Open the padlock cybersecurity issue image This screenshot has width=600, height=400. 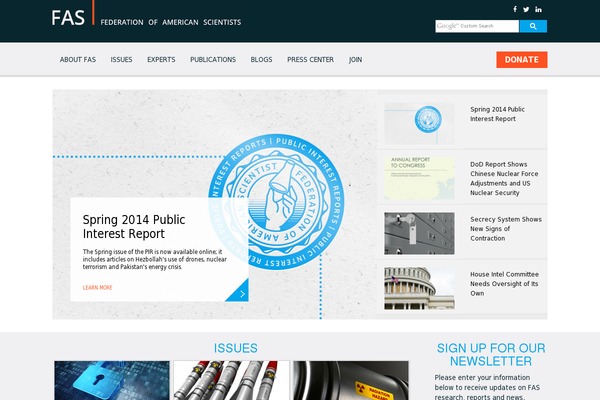[112, 380]
